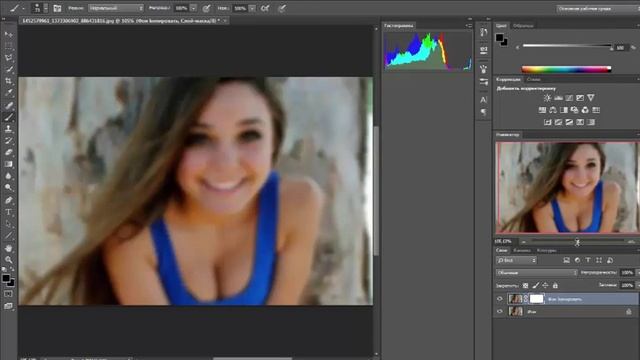This screenshot has height=360, width=640.
Task: Open the layer filter kind dropdown
Action: click(x=516, y=260)
